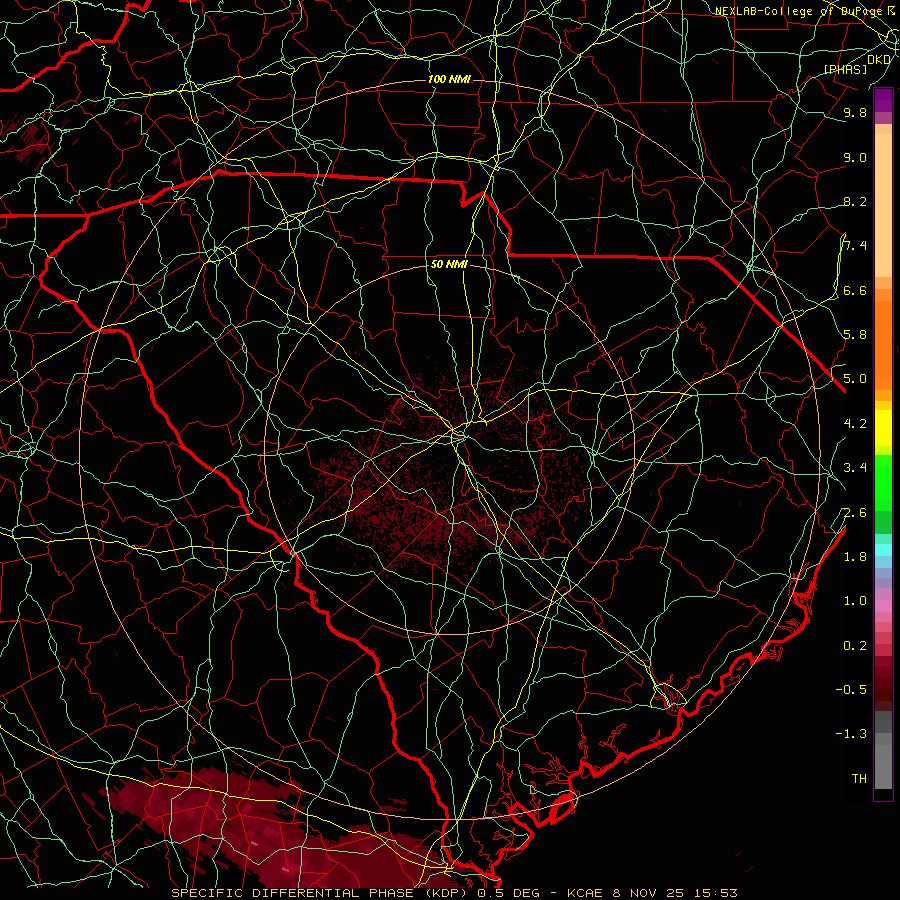The image size is (900, 900).
Task: Click the product caption text at the bottom
Action: (455, 893)
